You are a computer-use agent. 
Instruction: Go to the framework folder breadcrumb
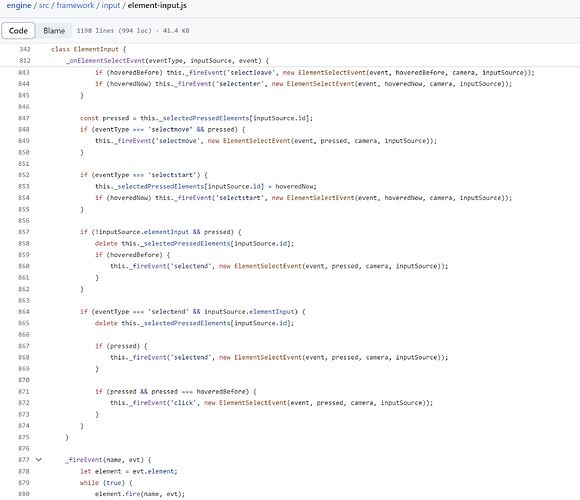(x=75, y=6)
